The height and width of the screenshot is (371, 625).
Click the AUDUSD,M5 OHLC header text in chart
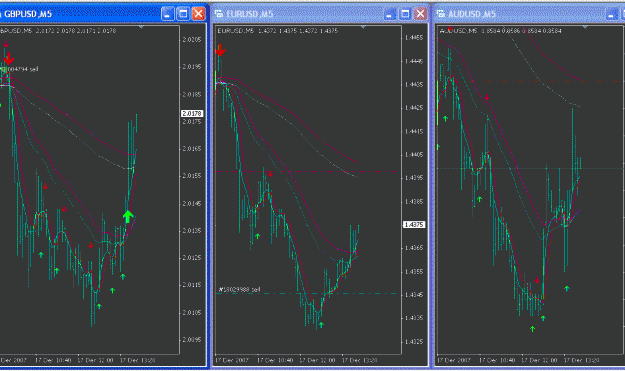(501, 31)
